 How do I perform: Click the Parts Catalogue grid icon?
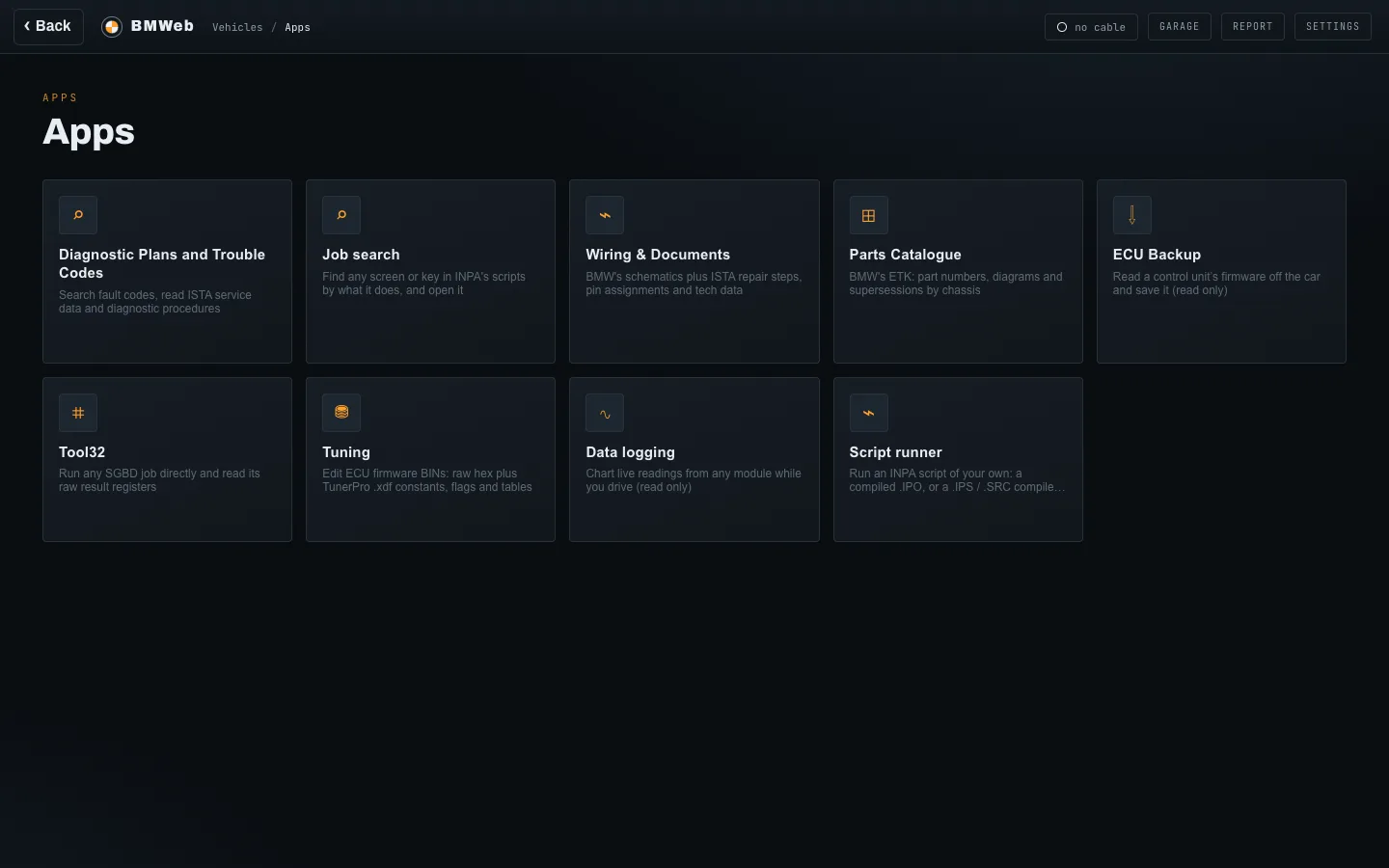(868, 215)
